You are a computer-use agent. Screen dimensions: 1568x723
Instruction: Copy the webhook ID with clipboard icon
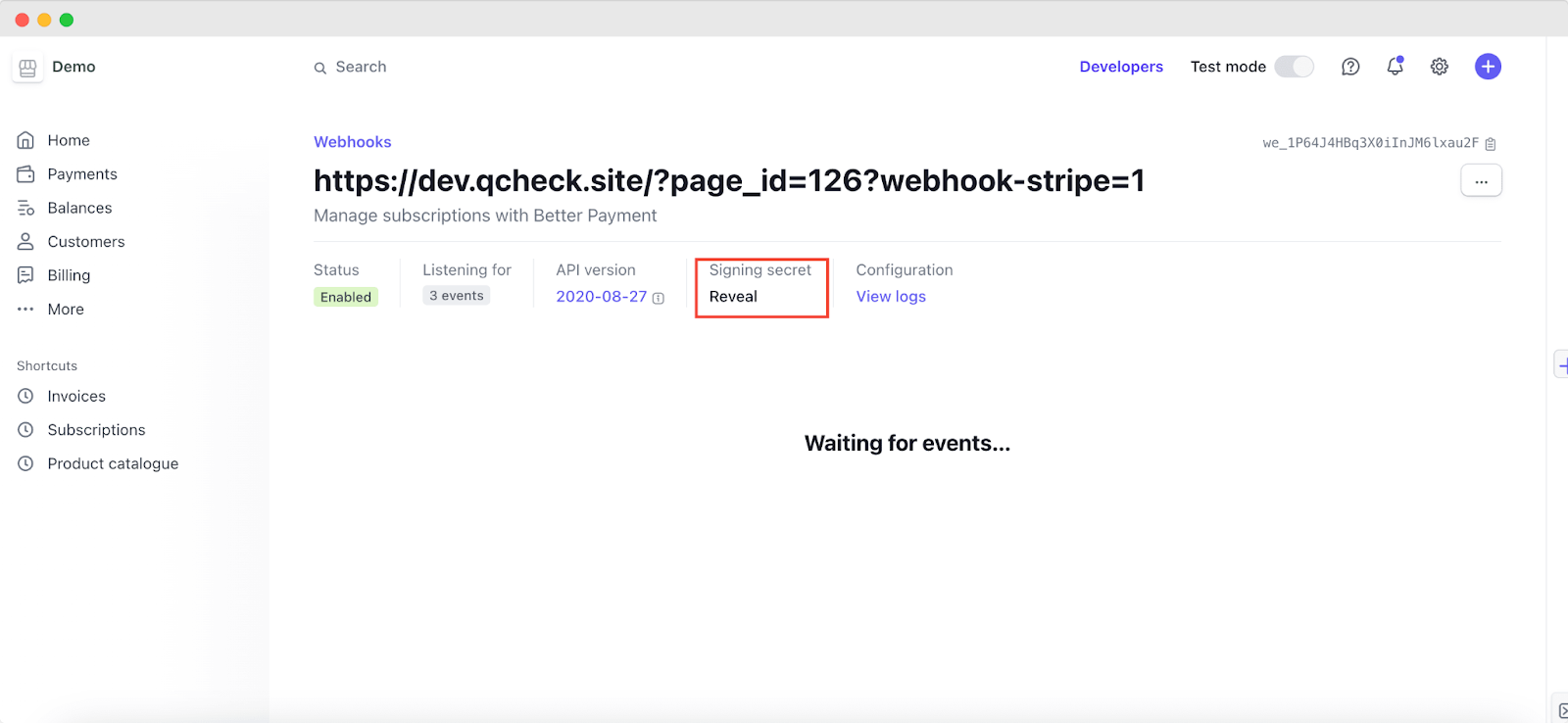1491,144
